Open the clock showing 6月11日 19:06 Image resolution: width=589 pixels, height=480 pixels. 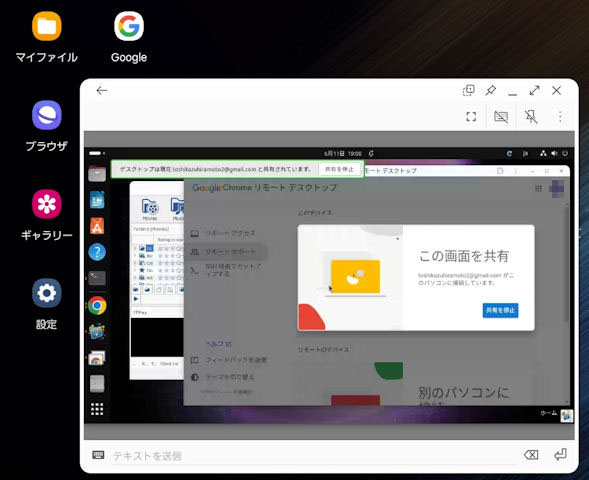(x=342, y=154)
